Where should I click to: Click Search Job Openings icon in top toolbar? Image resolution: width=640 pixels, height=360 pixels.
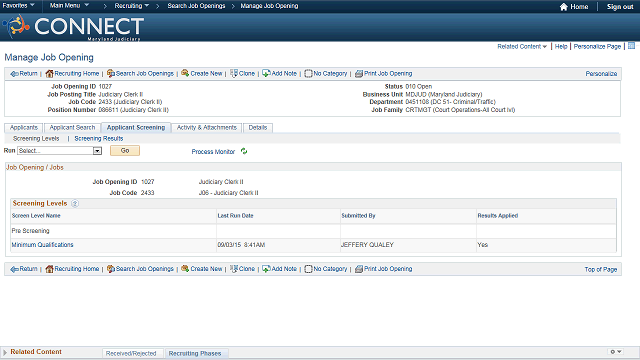point(111,73)
